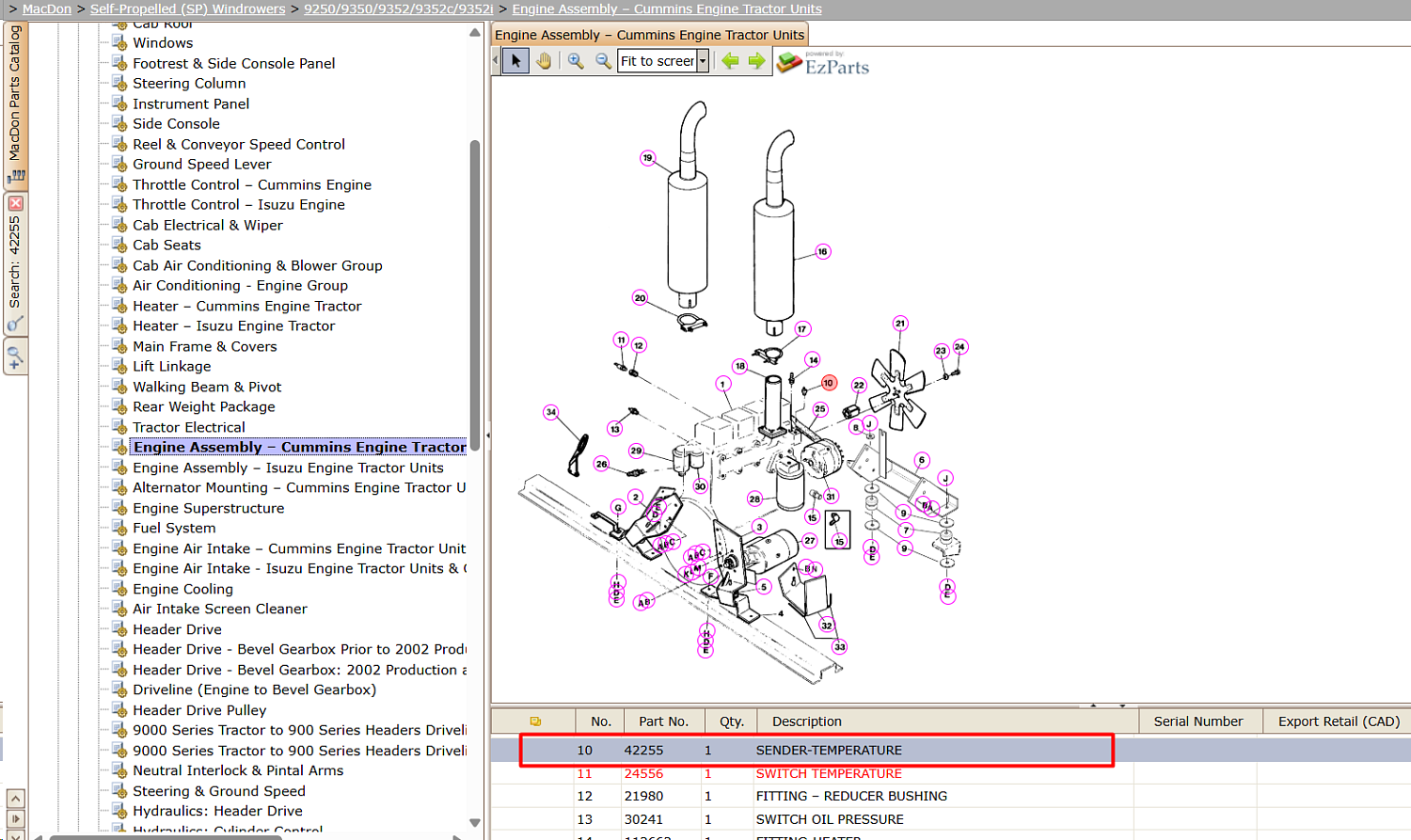Open Heater – Isuzu Engine Tractor
Screen dimensions: 1411x840
tap(234, 325)
